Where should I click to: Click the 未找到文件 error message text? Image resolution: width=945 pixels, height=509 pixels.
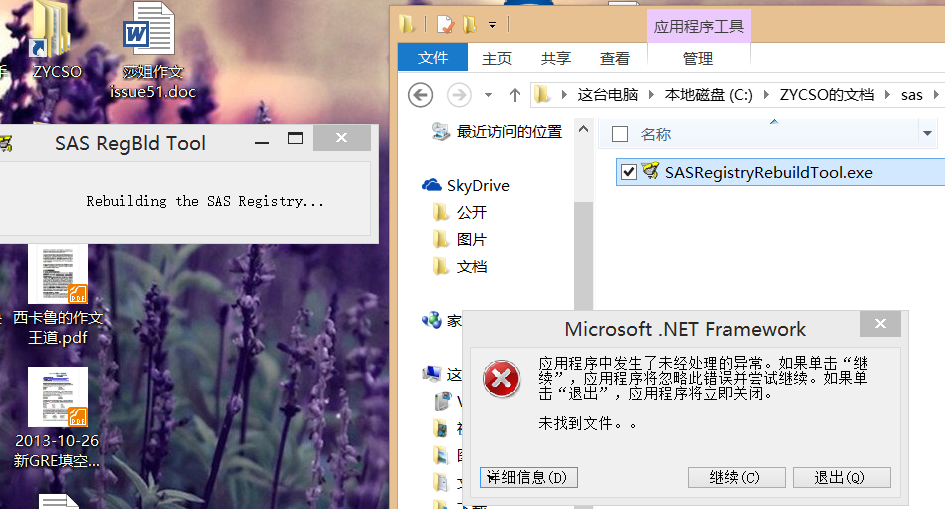click(587, 423)
